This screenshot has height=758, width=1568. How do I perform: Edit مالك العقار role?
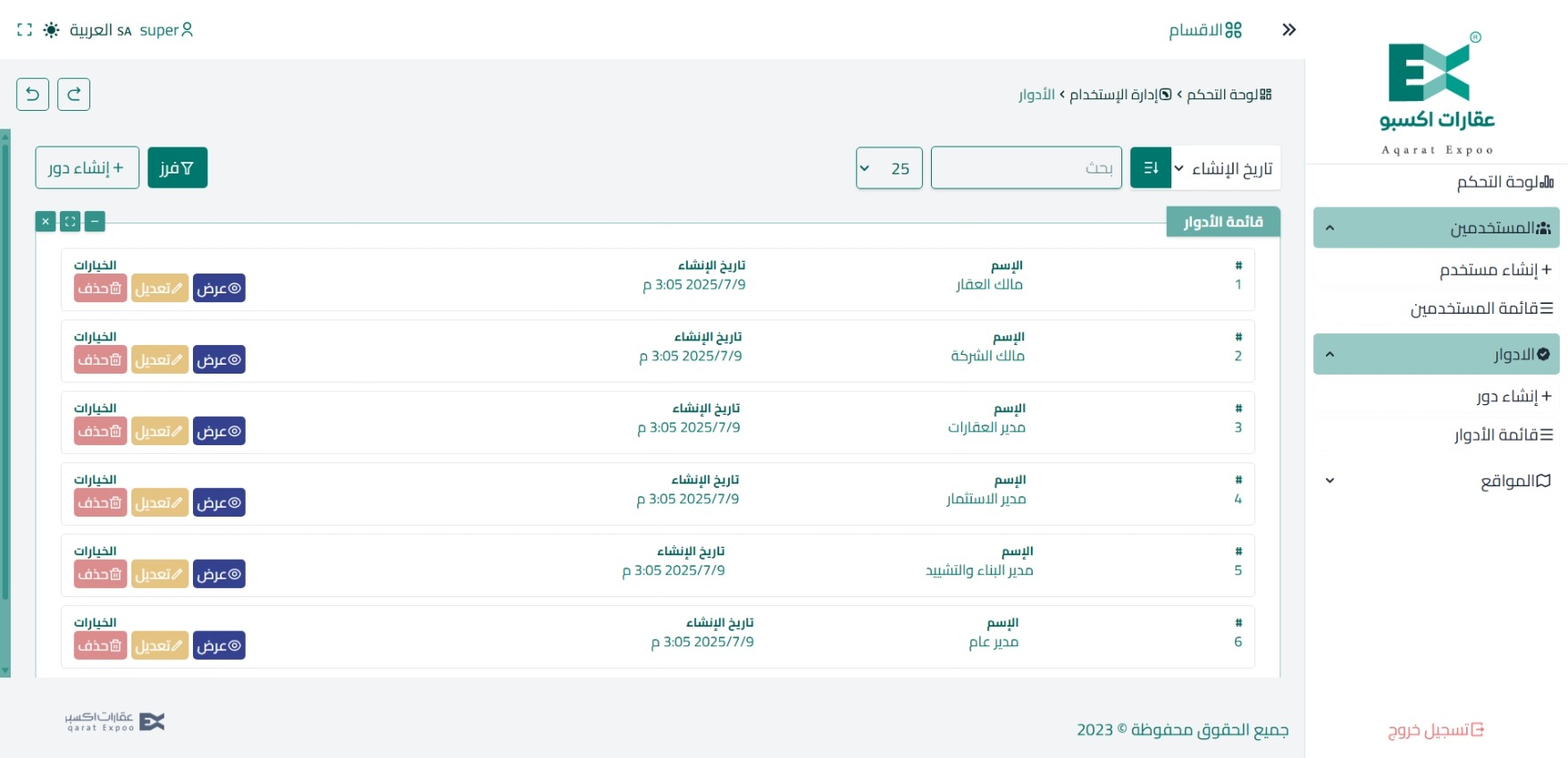pos(160,288)
